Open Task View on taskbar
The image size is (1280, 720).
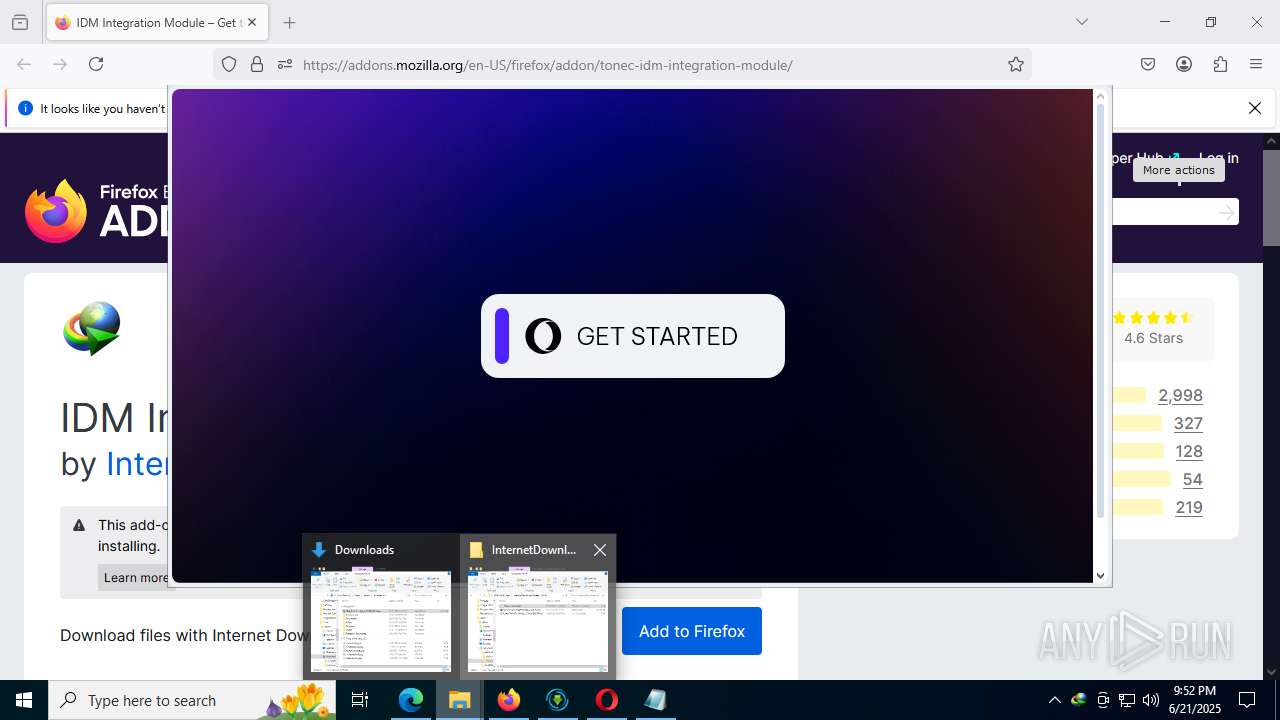(x=360, y=700)
